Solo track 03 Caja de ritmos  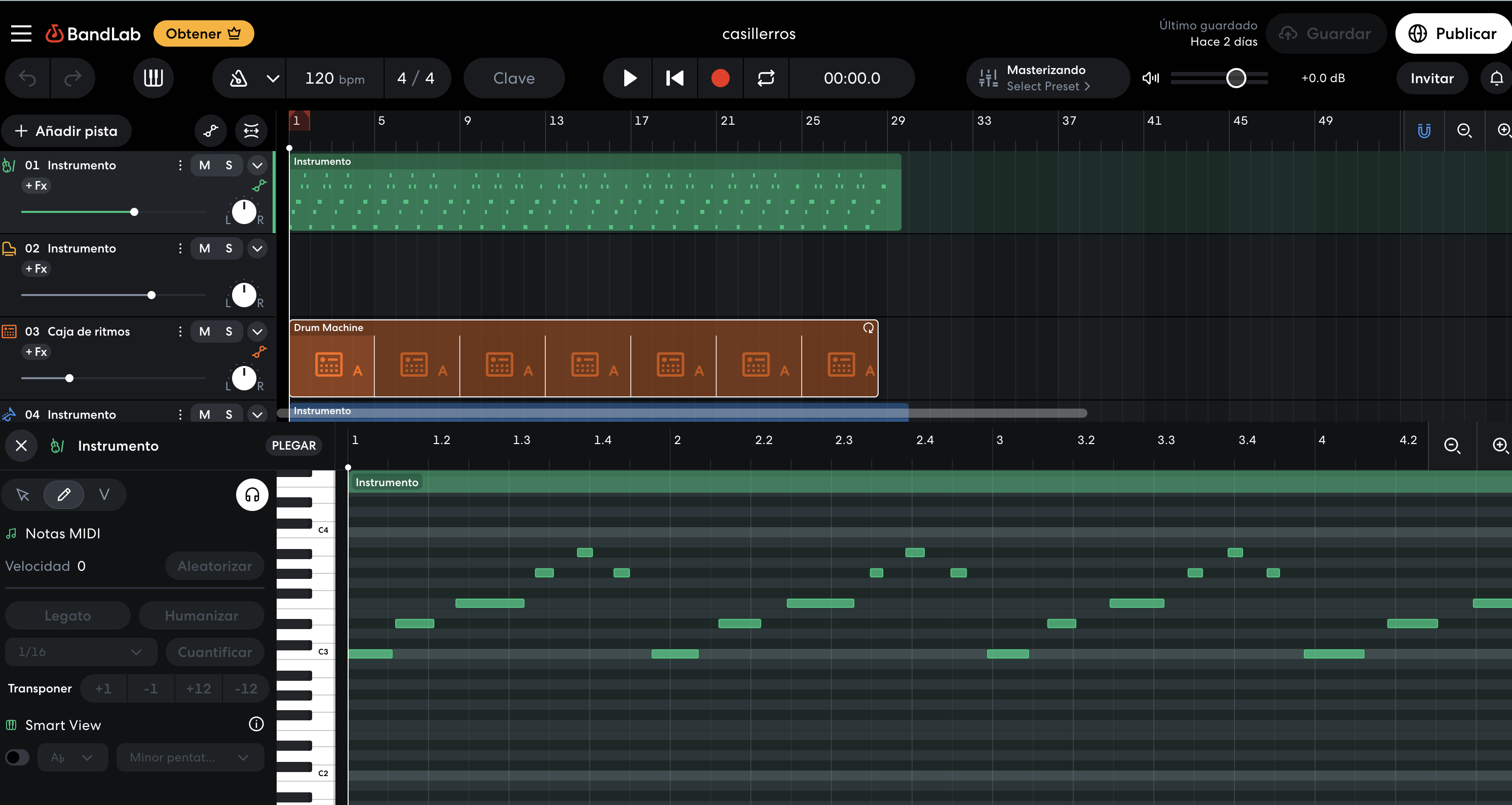pyautogui.click(x=229, y=331)
